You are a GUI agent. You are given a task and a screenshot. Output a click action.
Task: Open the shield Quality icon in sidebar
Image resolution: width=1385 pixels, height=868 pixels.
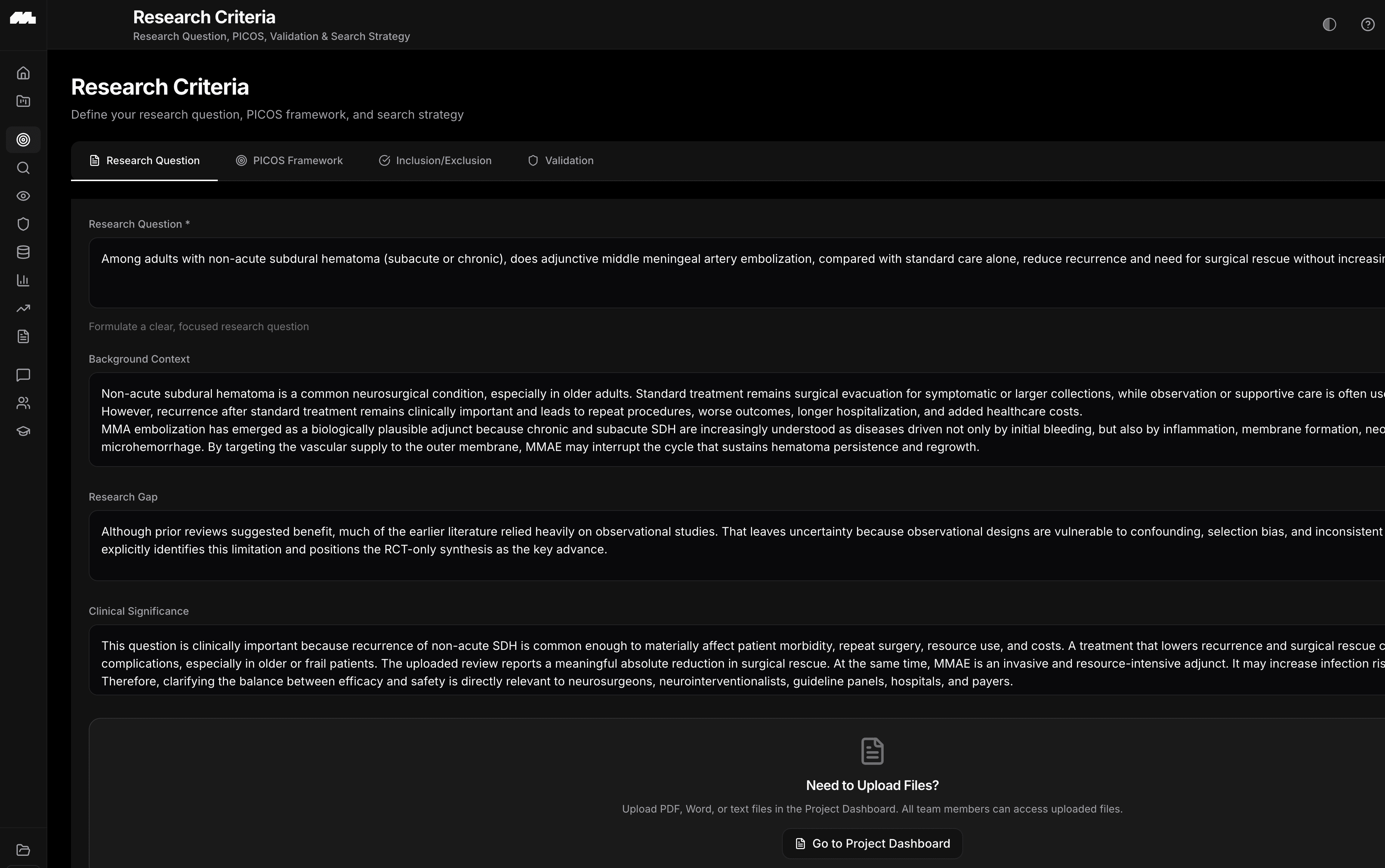(x=23, y=224)
